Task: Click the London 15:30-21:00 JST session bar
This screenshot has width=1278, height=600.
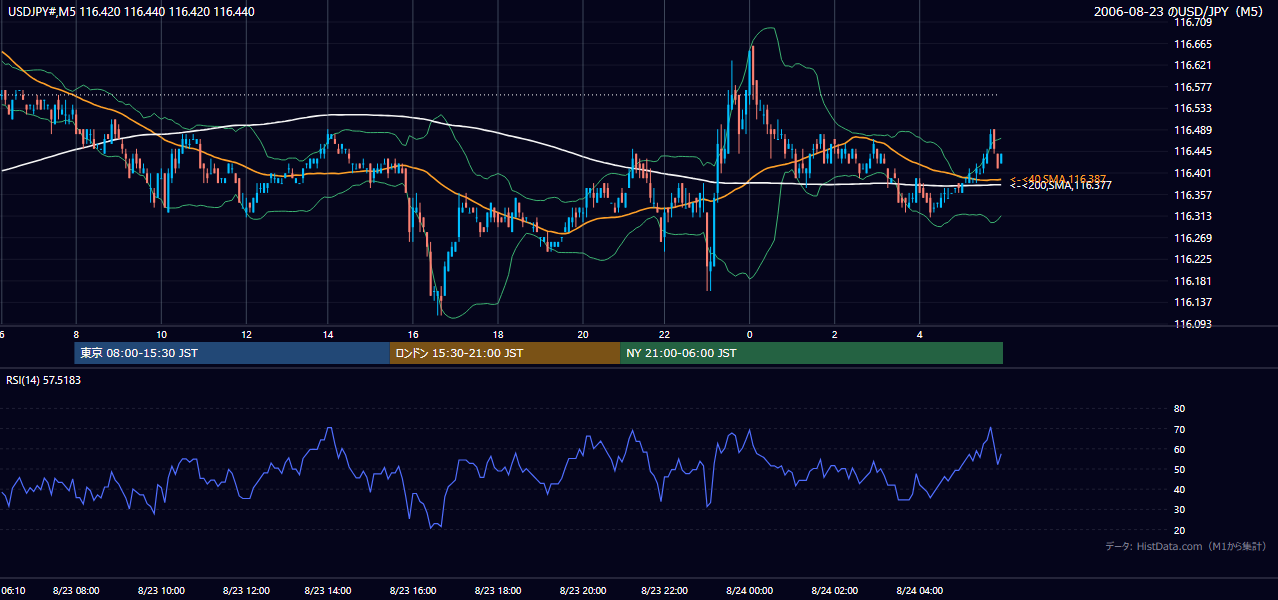Action: click(504, 353)
